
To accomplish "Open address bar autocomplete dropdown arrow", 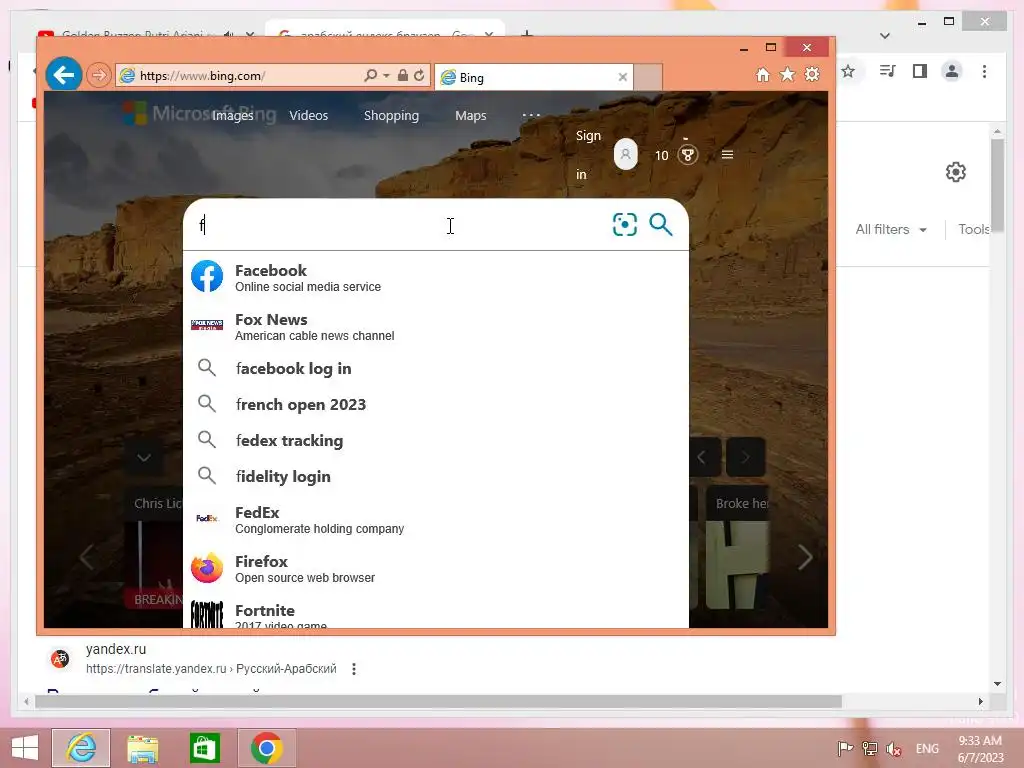I will pyautogui.click(x=386, y=76).
